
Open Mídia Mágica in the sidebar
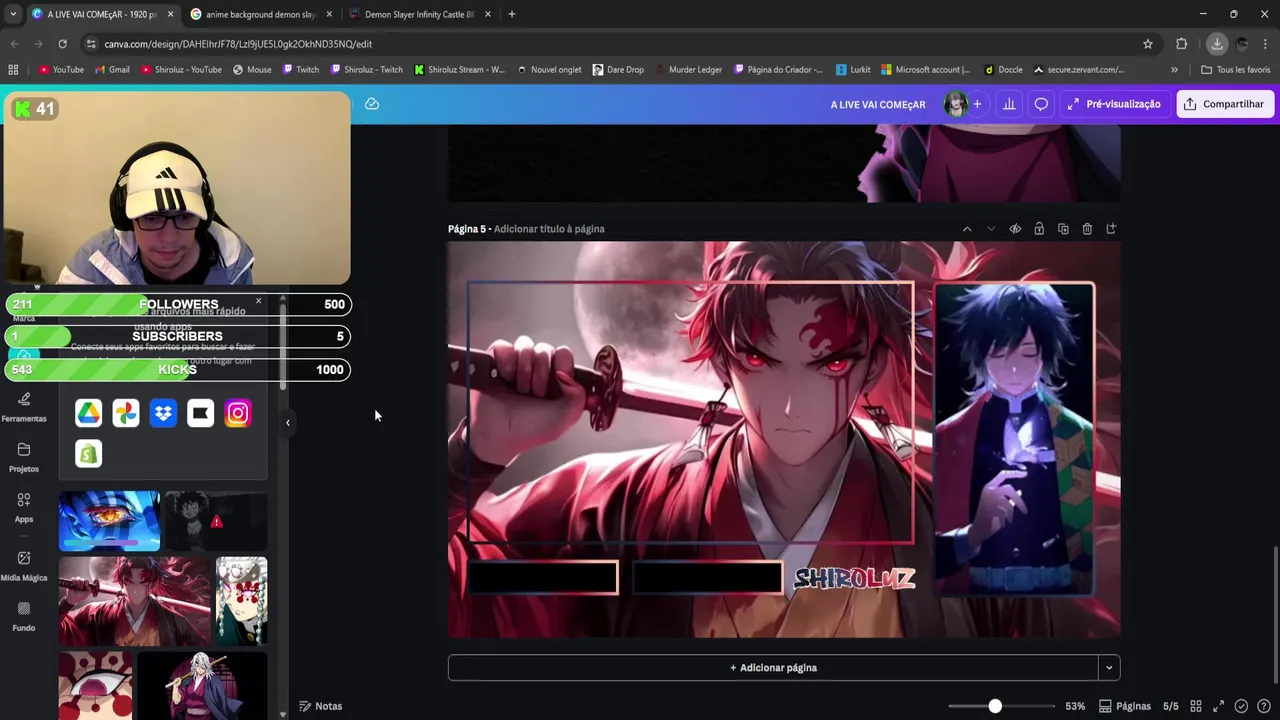tap(24, 566)
